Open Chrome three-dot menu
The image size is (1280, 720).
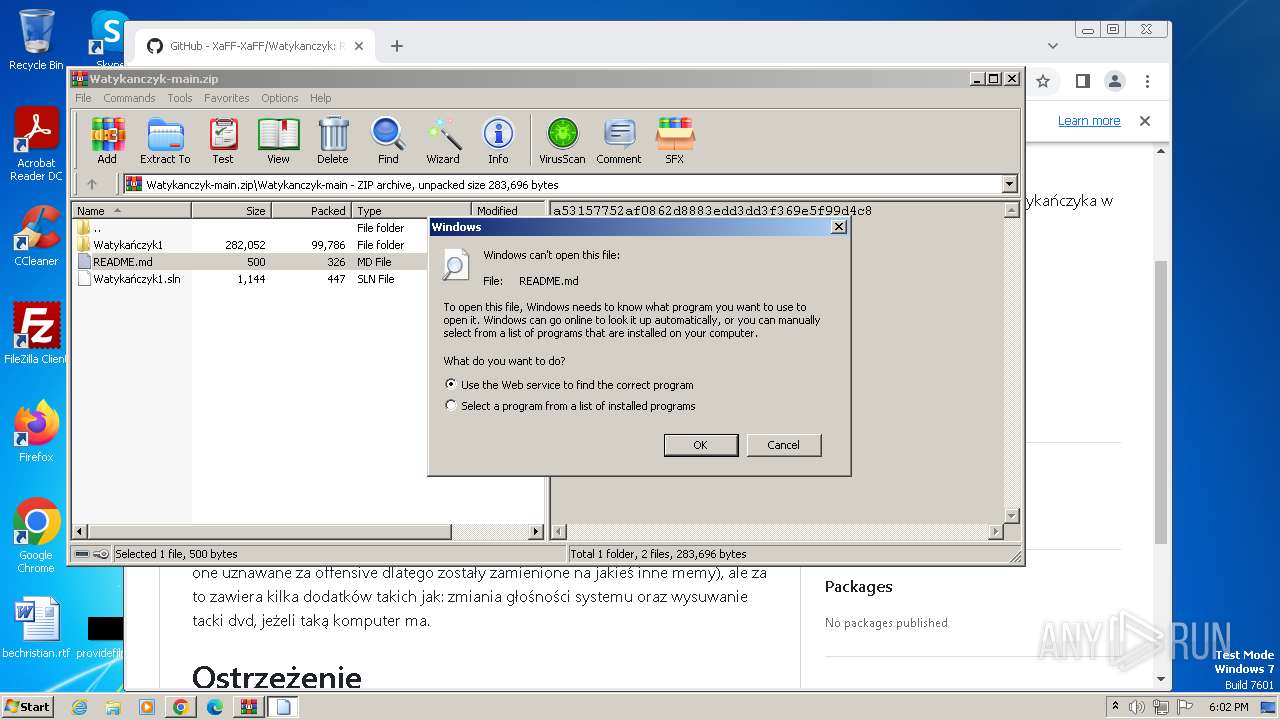(1148, 81)
